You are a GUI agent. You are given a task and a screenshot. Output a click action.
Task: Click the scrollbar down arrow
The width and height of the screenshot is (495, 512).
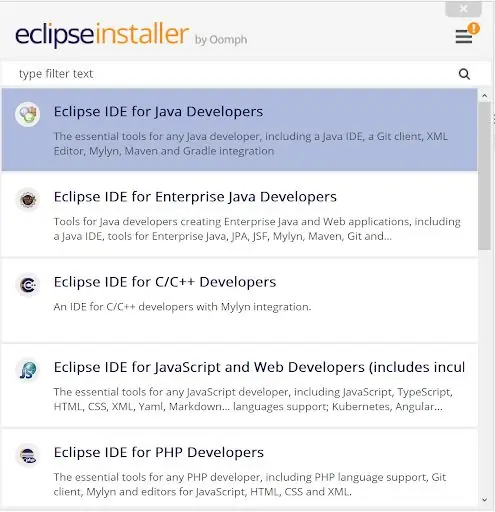coord(484,500)
